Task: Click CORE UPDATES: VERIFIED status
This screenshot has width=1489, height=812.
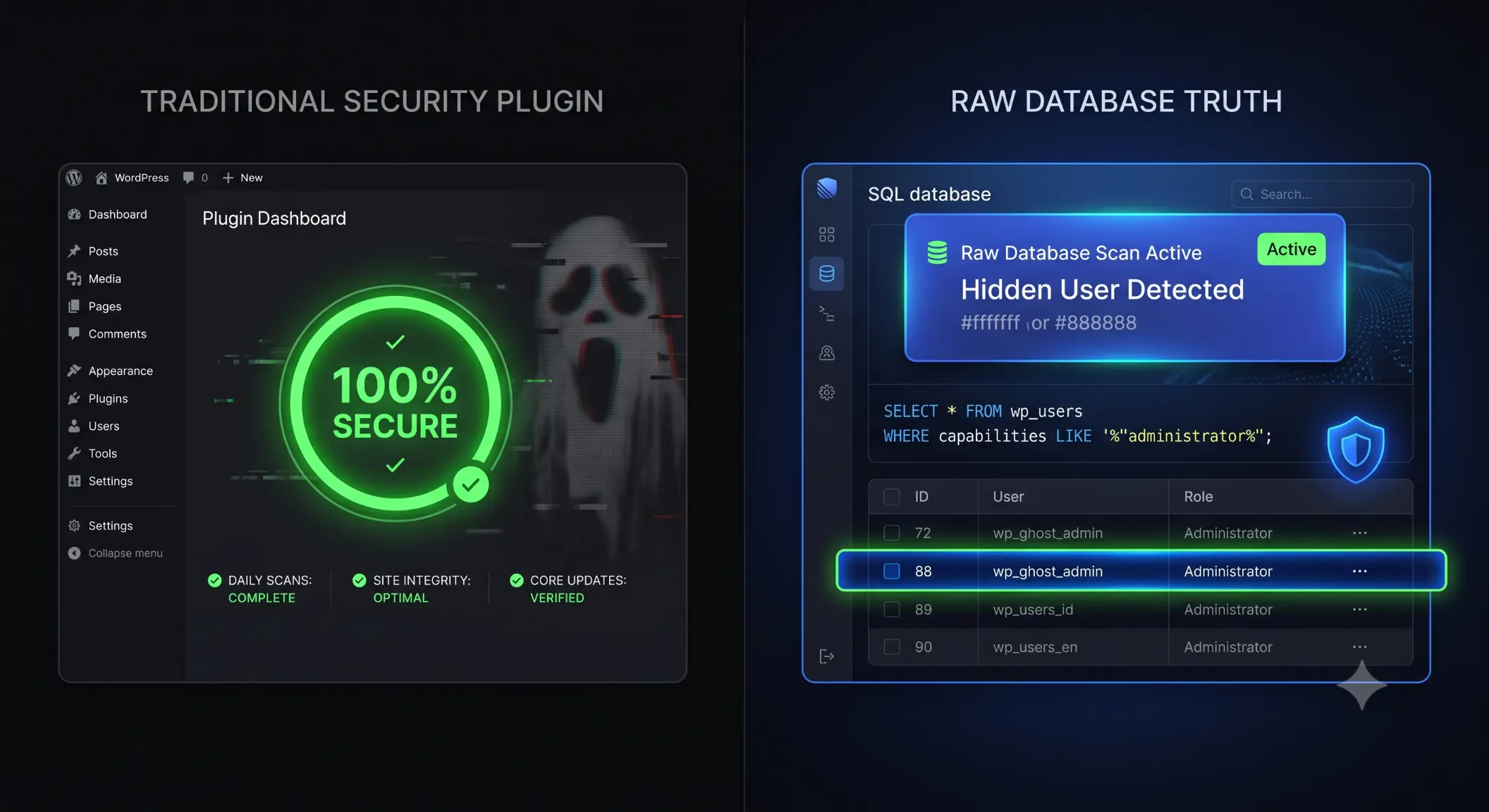Action: 568,589
